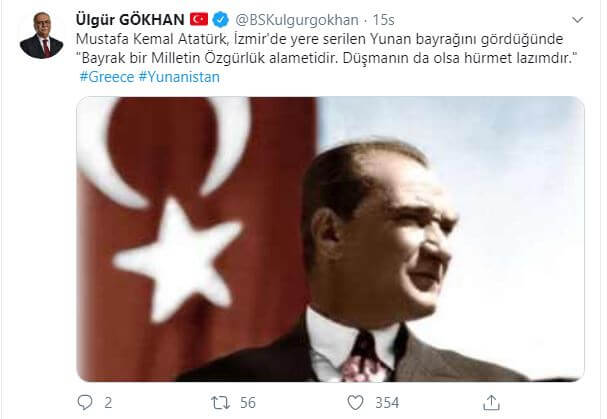
Task: Like the tweet with the heart icon
Action: [355, 403]
